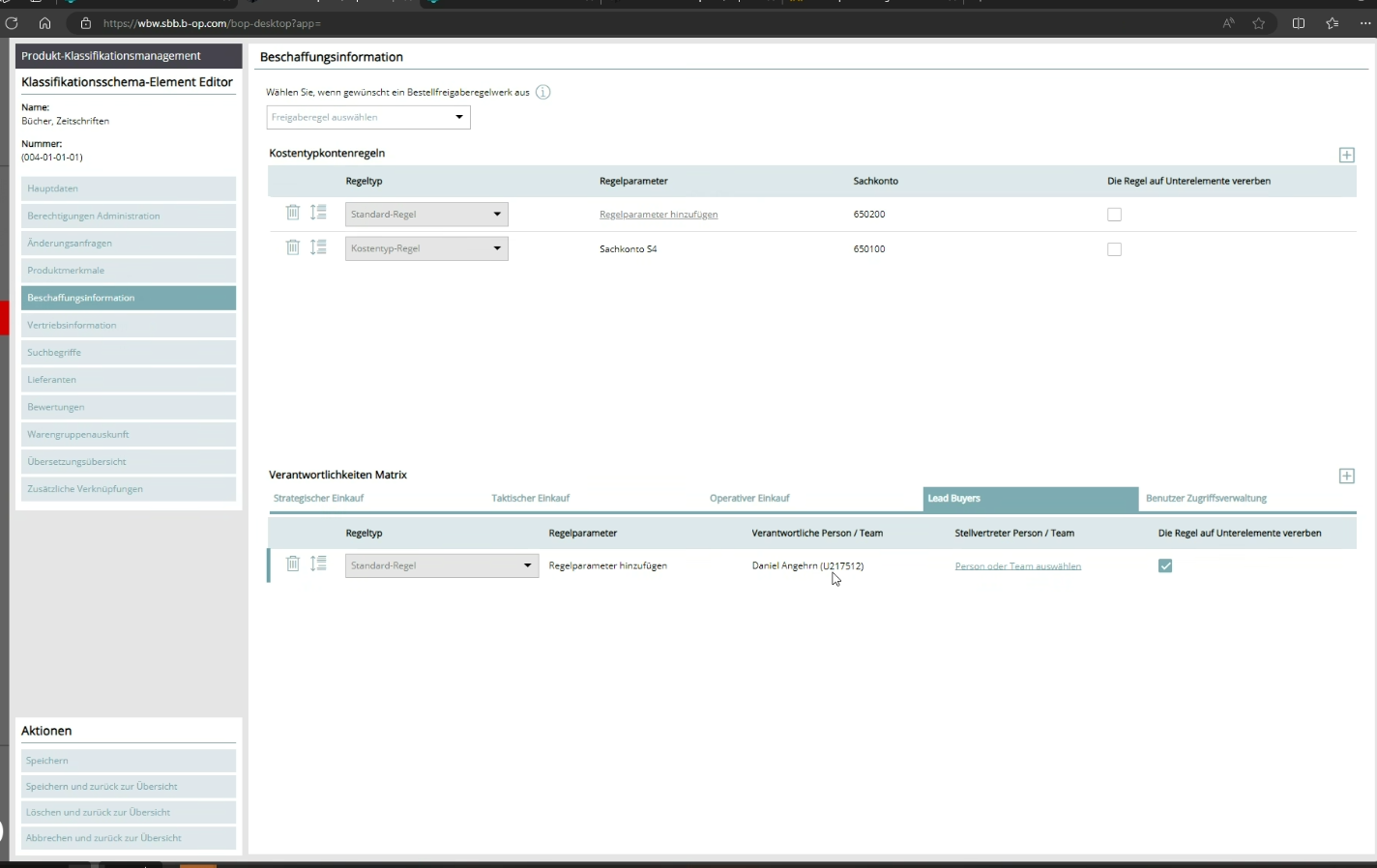Open the Freigaberegel auswählen dropdown
Viewport: 1377px width, 868px height.
368,118
